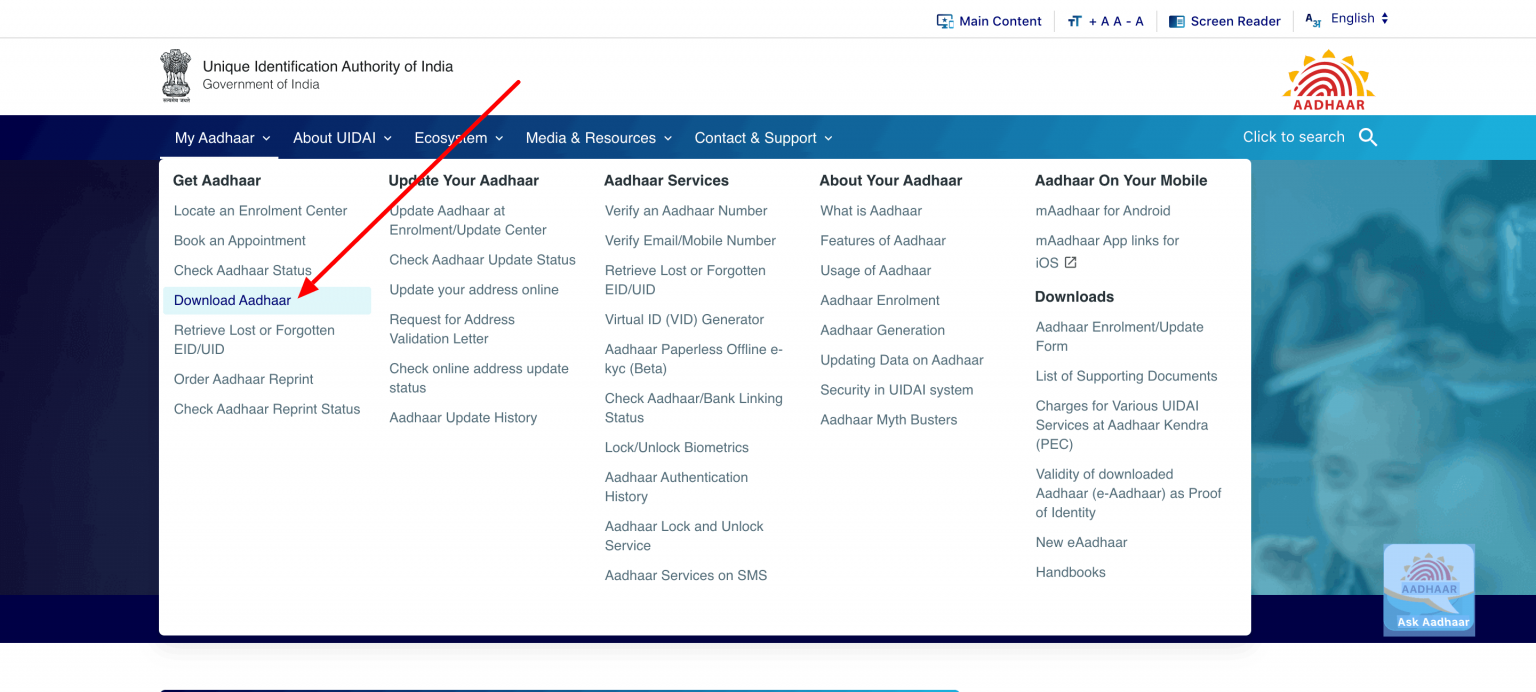Click the text size adjustment icon
The height and width of the screenshot is (692, 1536).
[1075, 21]
